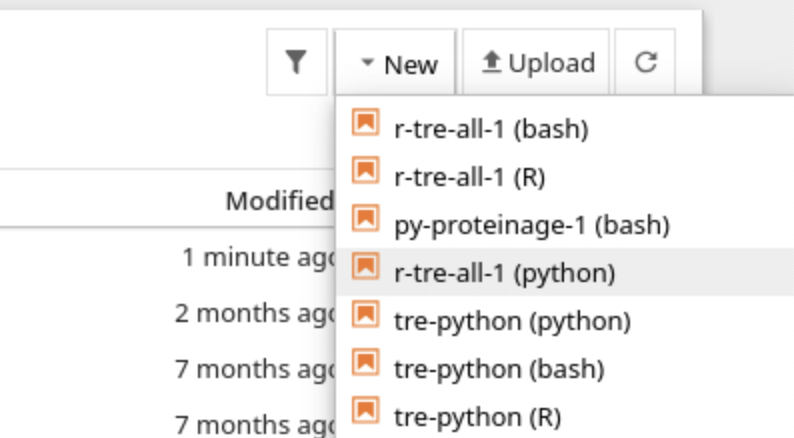
Task: Click the orange icon beside r-tre-all-1 (R)
Action: pos(366,172)
